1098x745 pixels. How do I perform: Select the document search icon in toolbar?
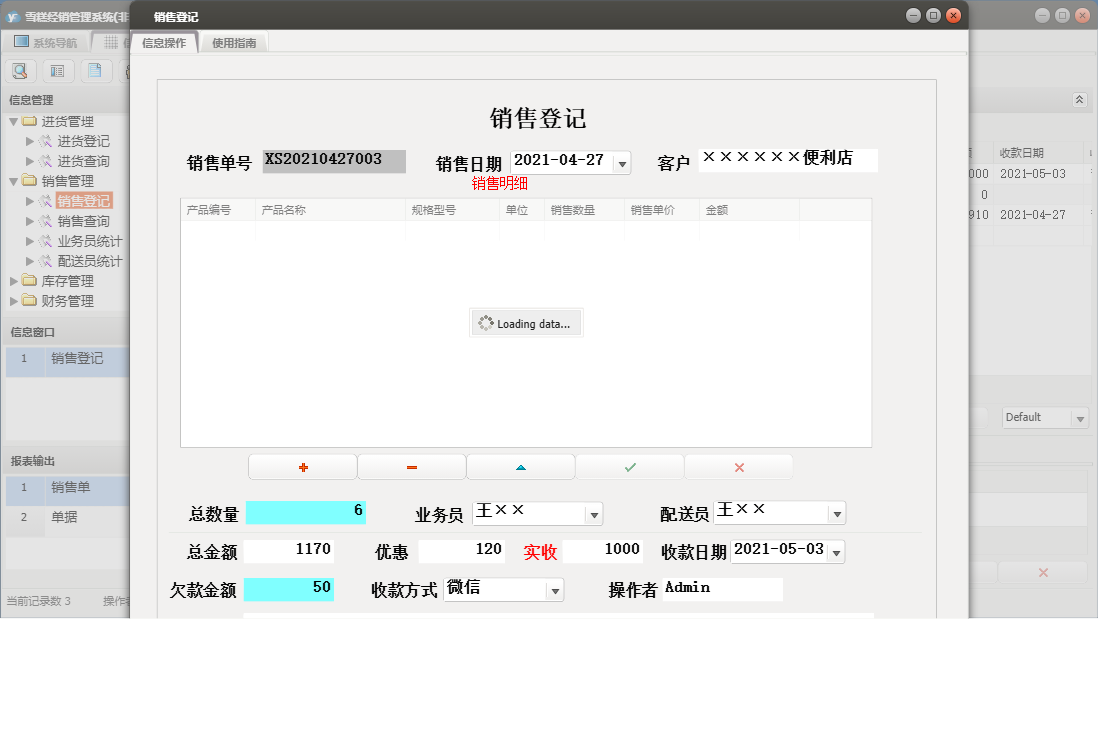[20, 70]
